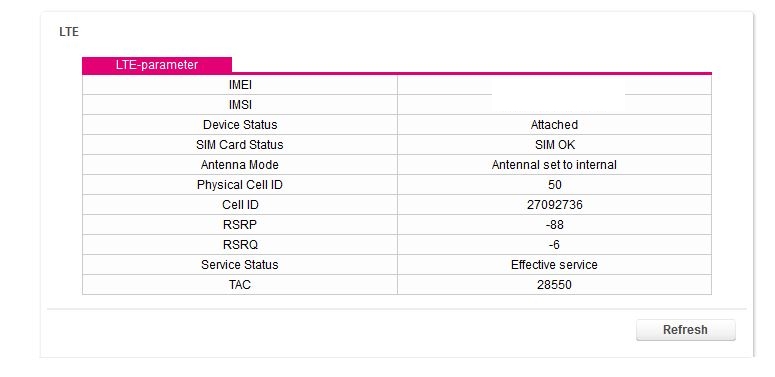Select the Physical Cell ID label

pos(240,185)
